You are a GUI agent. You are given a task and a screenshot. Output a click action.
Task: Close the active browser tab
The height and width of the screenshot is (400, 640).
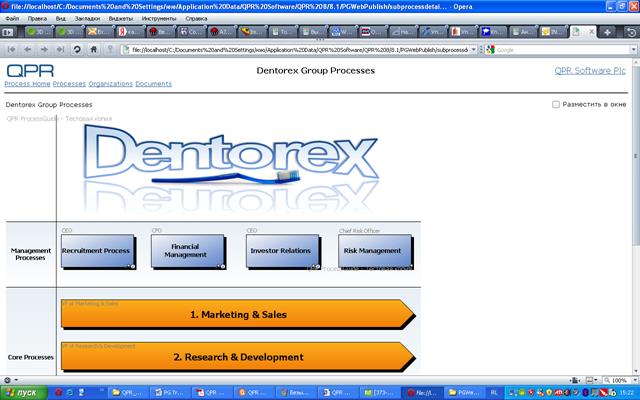pyautogui.click(x=591, y=31)
